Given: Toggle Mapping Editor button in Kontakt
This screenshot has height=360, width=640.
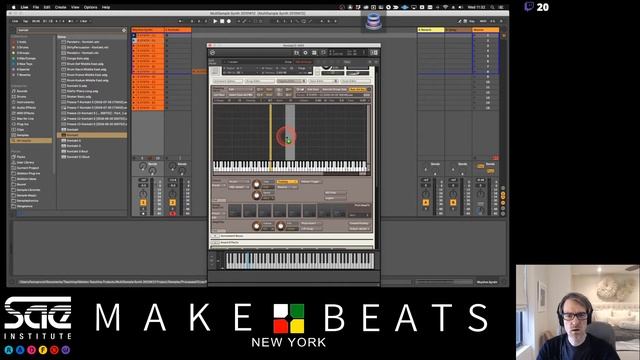Looking at the screenshot, I should coord(291,81).
